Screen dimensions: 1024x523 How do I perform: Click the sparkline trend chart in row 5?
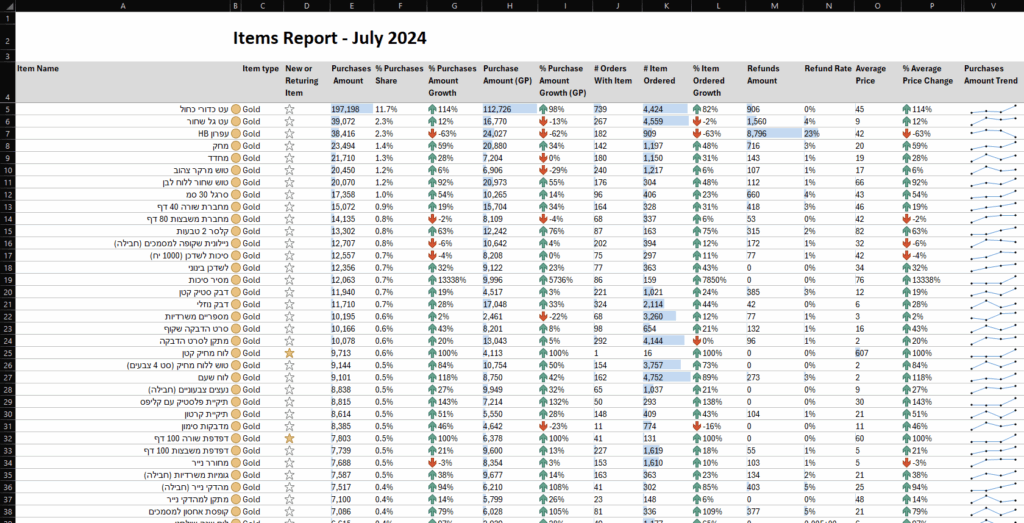(x=991, y=109)
